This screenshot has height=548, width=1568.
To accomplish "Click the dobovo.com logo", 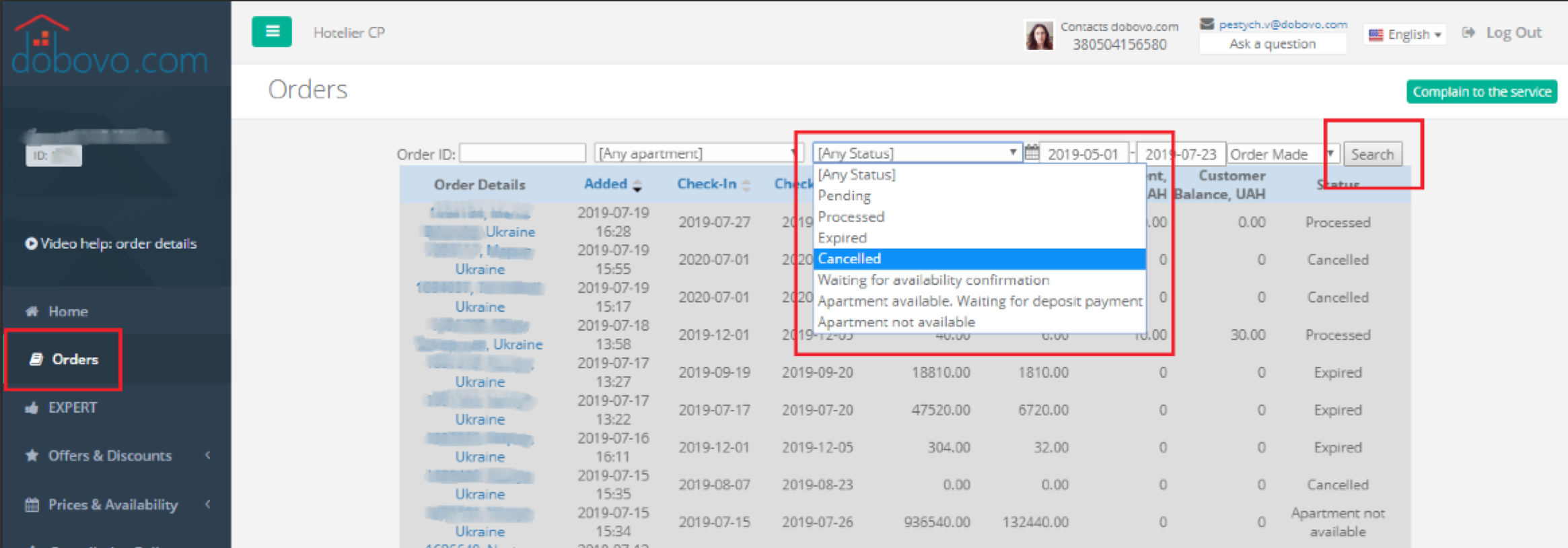I will click(110, 45).
